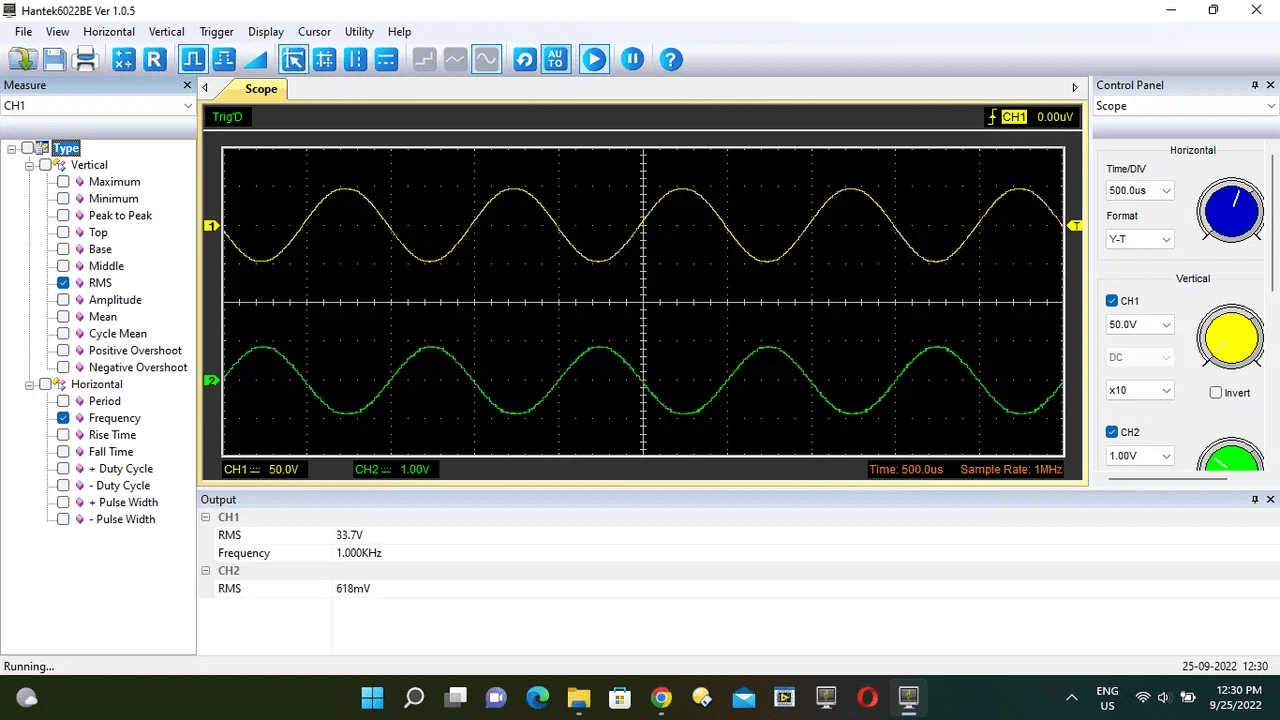Click the sine interpolation toolbar icon

click(x=486, y=59)
